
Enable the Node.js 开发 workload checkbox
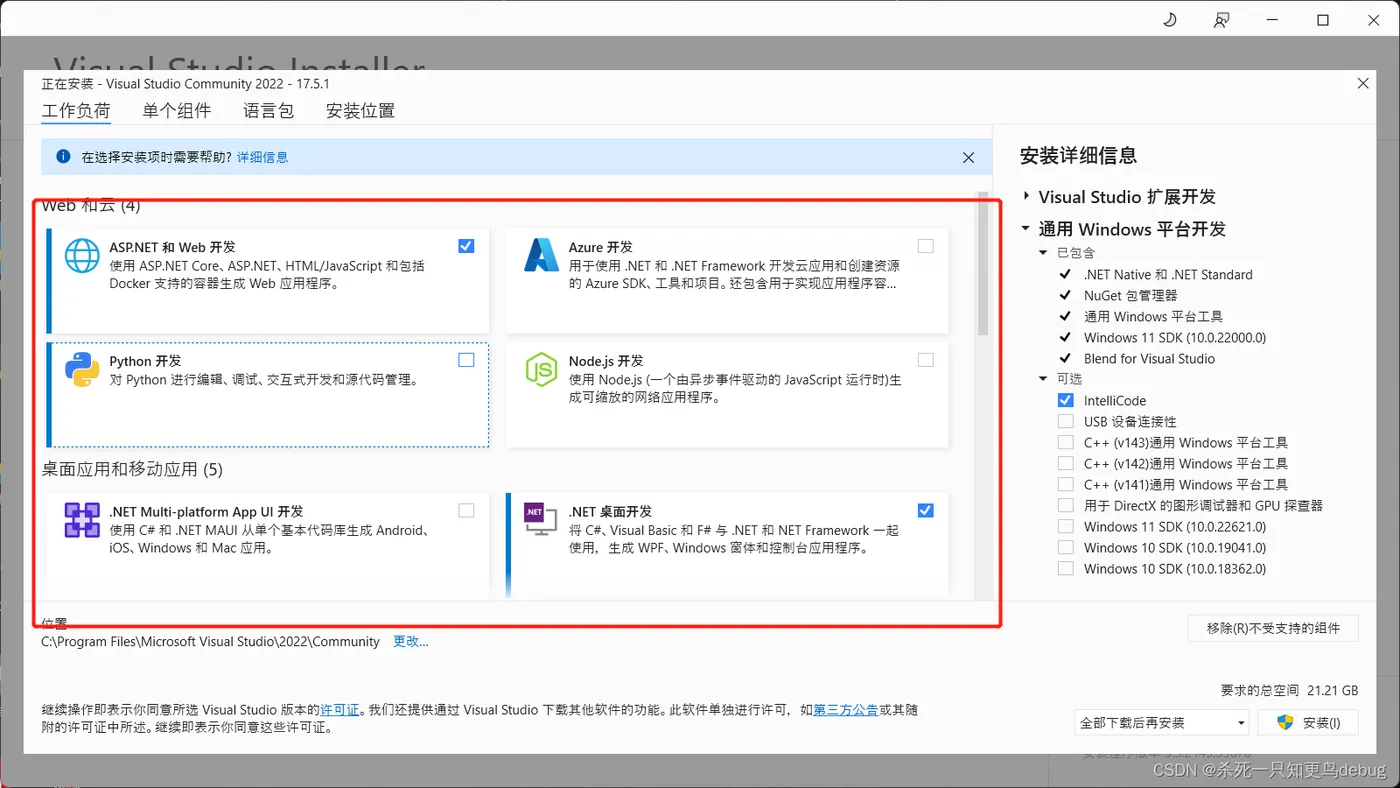(926, 360)
